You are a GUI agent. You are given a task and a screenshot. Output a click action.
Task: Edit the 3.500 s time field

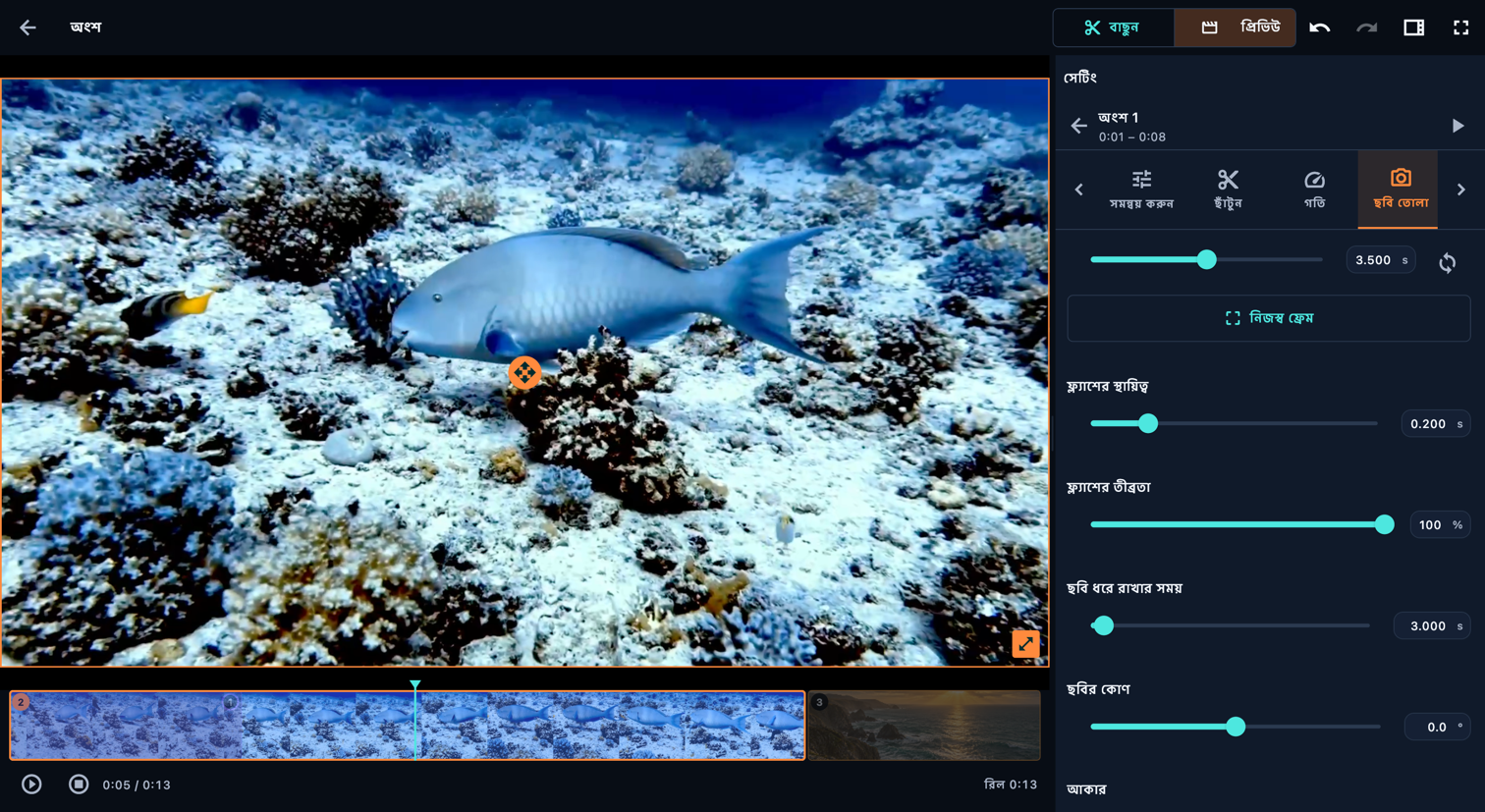[1380, 260]
